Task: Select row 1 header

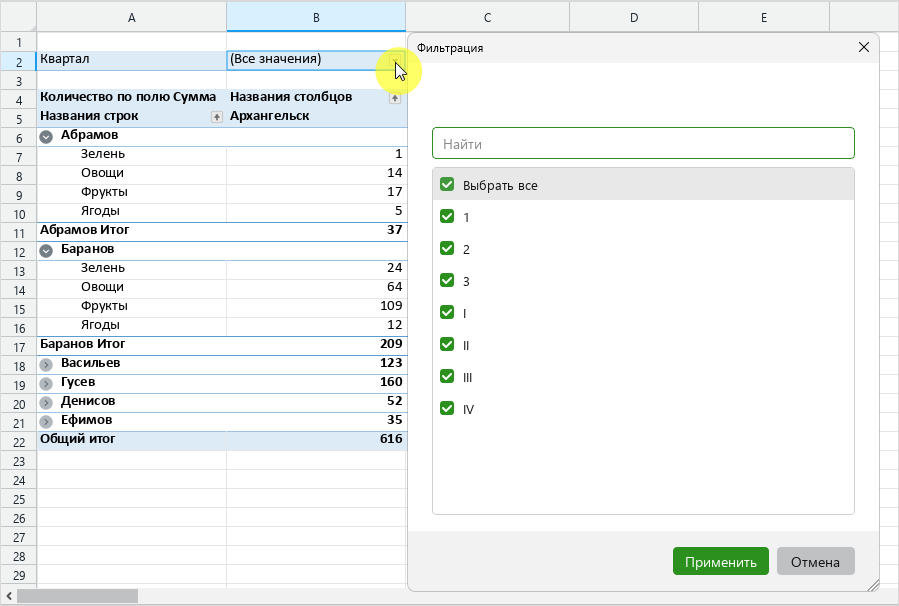Action: (19, 42)
